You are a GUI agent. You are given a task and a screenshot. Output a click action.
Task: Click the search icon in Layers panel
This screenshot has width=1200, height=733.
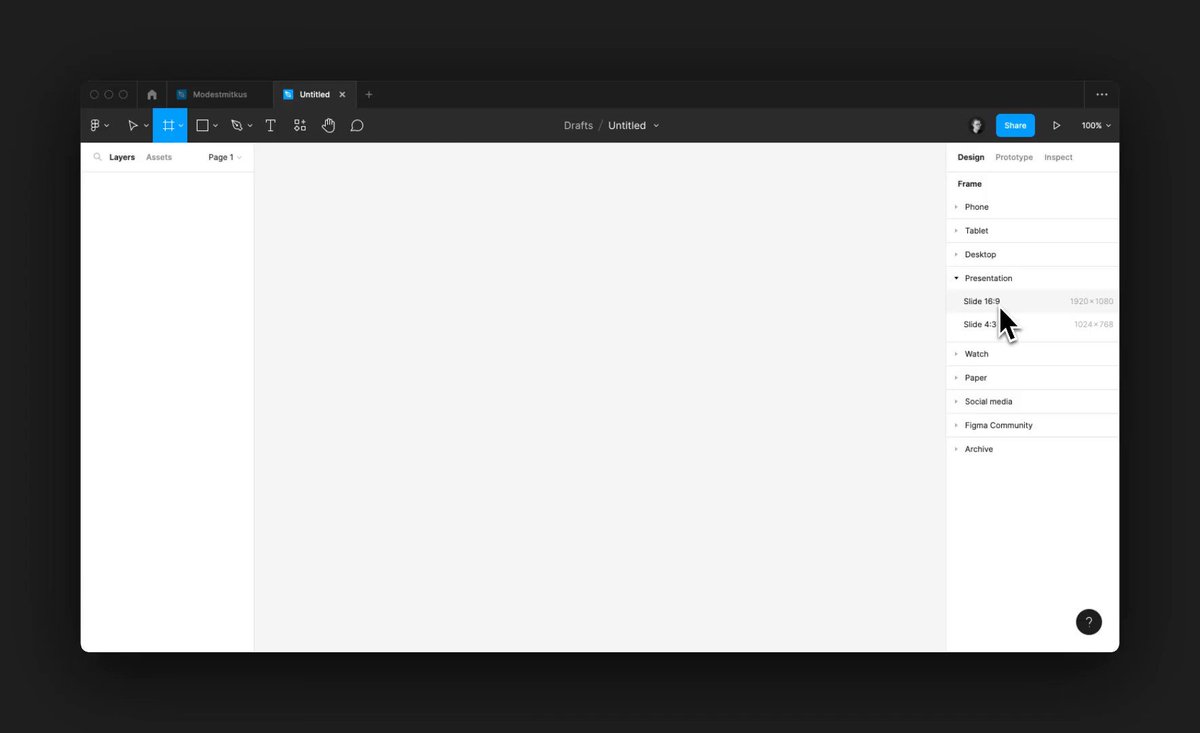click(x=97, y=157)
